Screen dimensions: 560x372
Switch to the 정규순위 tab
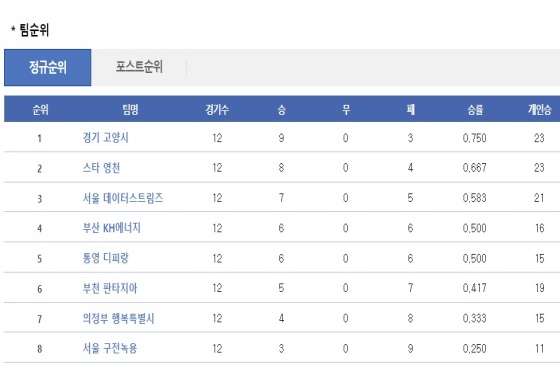click(x=48, y=67)
